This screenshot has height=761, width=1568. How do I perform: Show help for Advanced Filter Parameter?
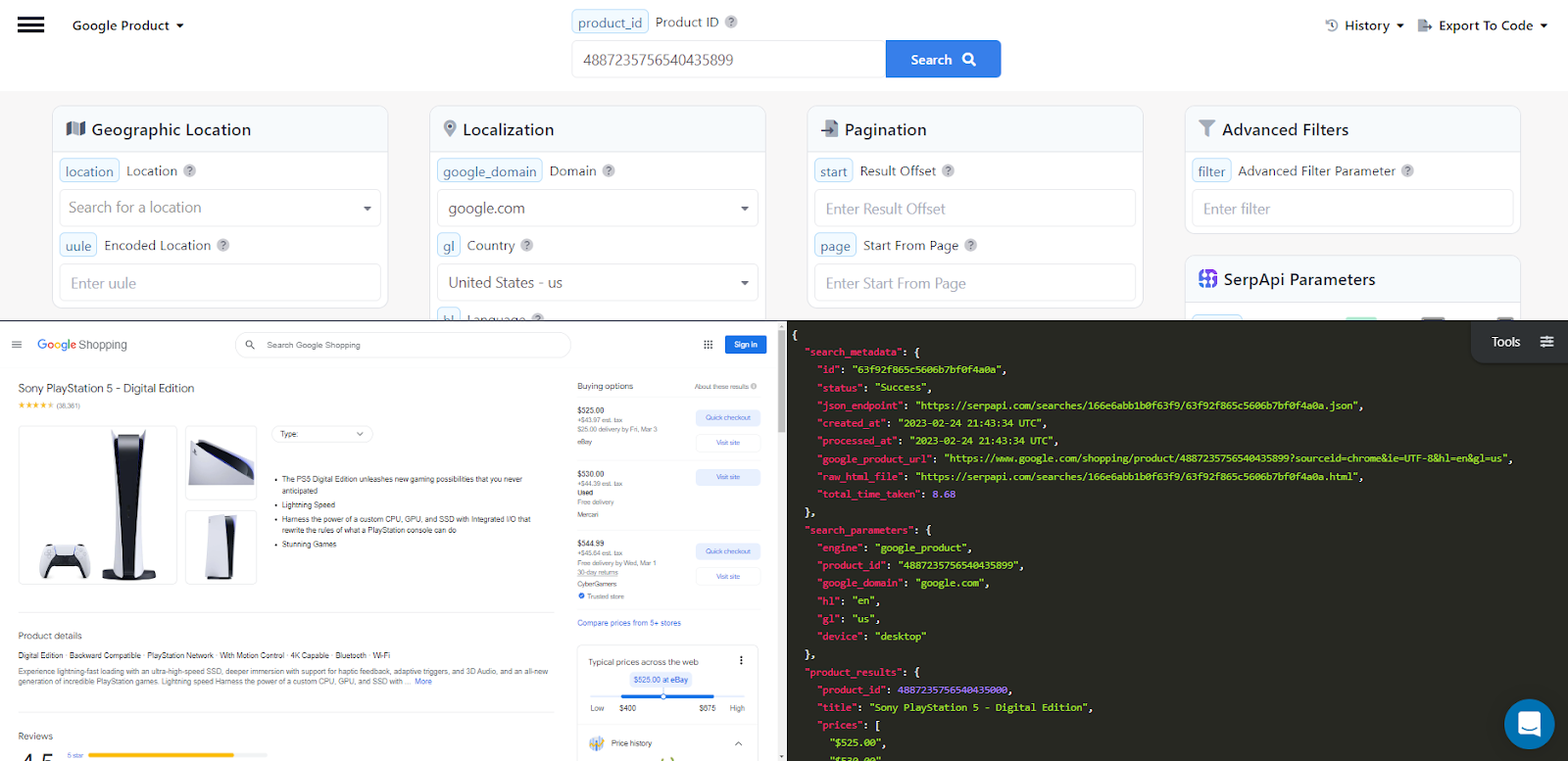pyautogui.click(x=1407, y=170)
